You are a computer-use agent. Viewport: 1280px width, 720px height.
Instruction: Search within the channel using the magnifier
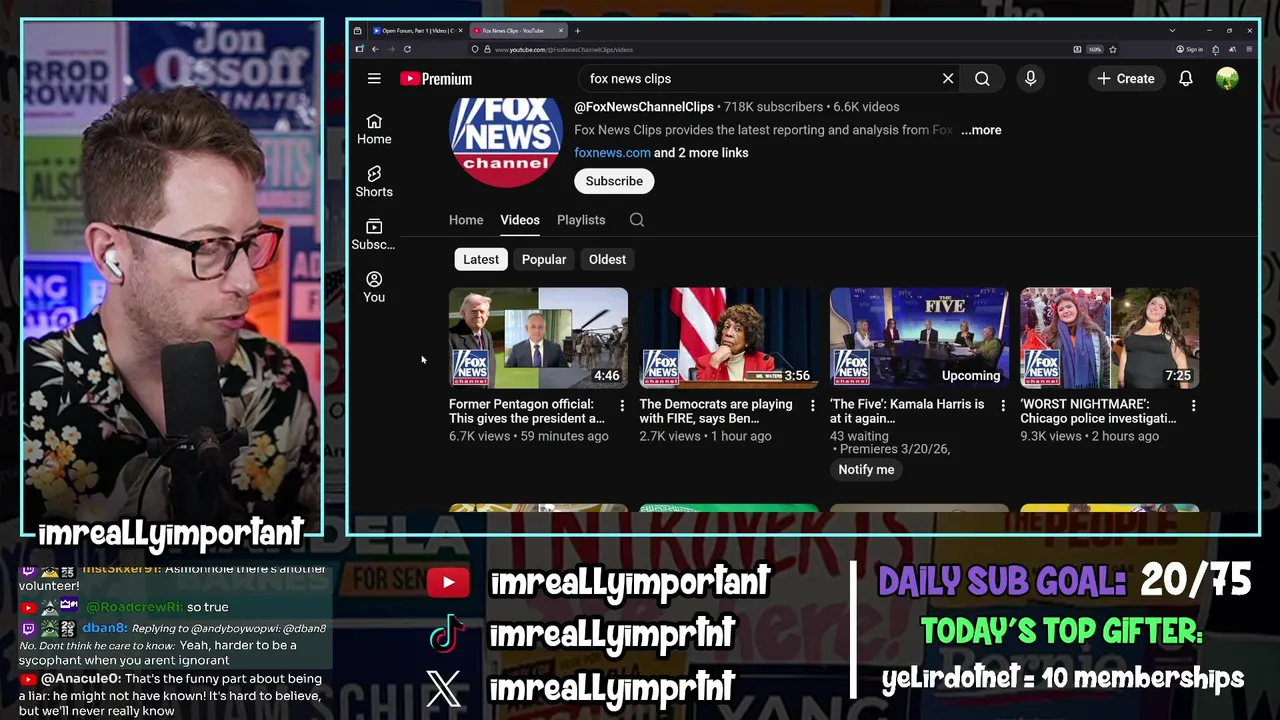point(637,220)
